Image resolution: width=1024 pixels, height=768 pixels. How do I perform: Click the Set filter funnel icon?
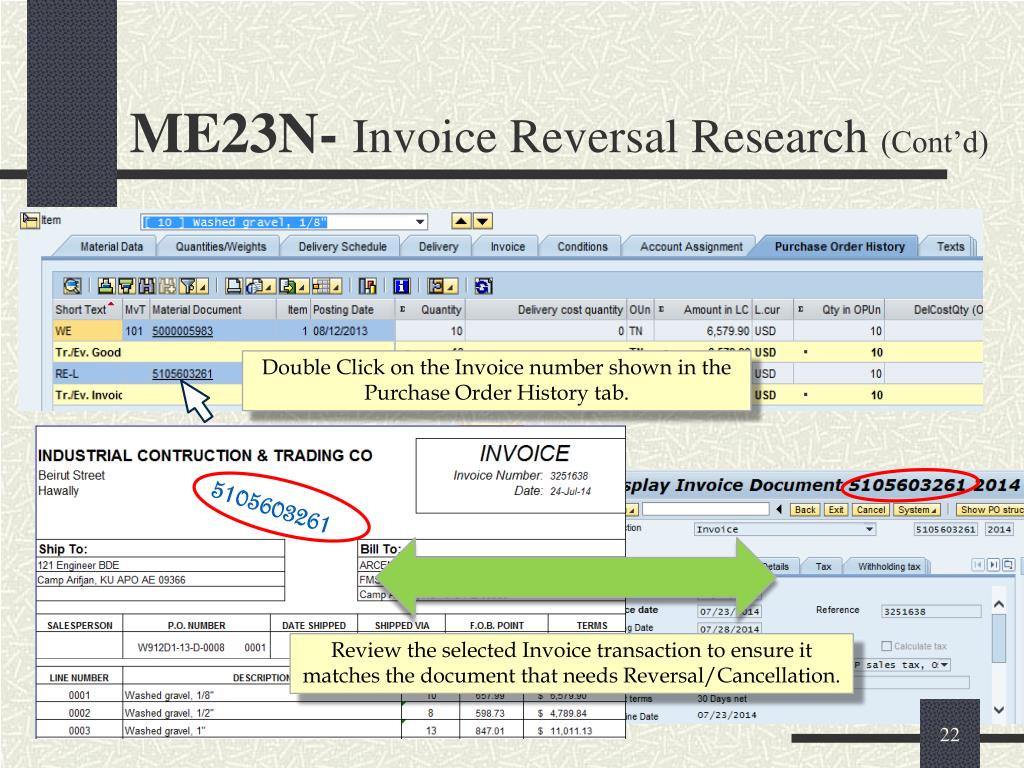point(188,285)
